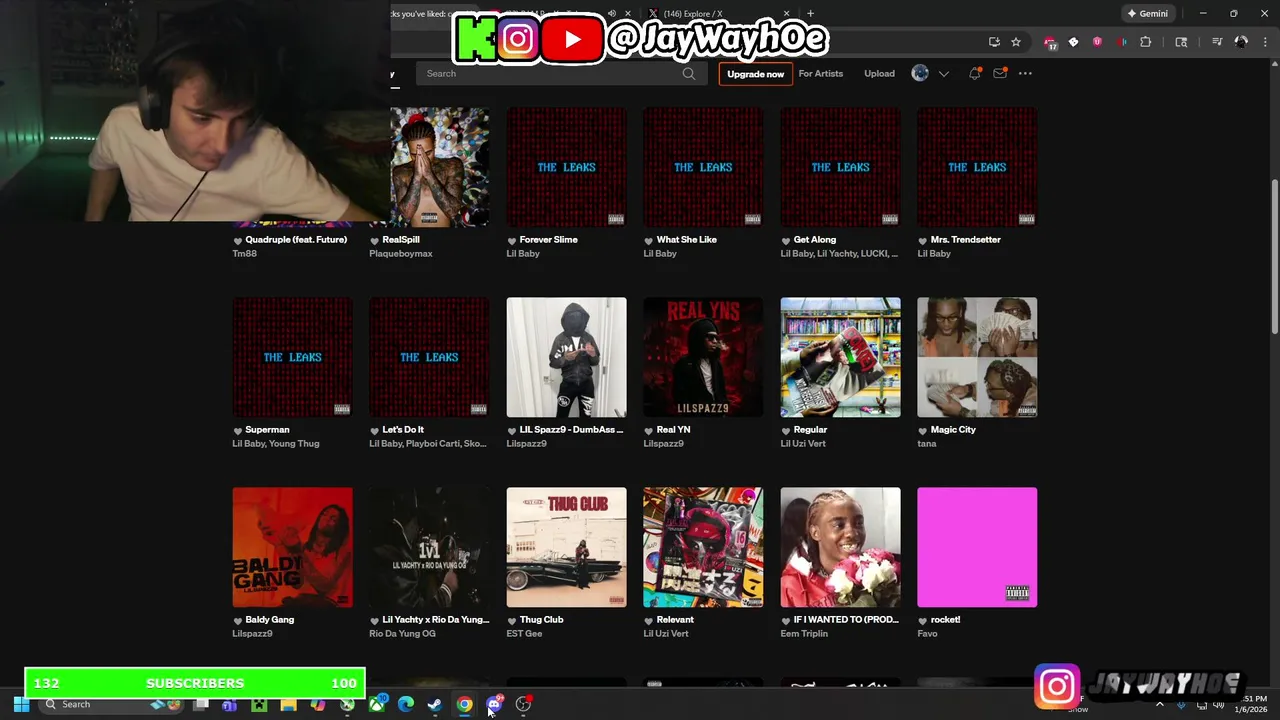Open the Gemini button in Chrome
This screenshot has height=720, width=1280.
point(1147,13)
